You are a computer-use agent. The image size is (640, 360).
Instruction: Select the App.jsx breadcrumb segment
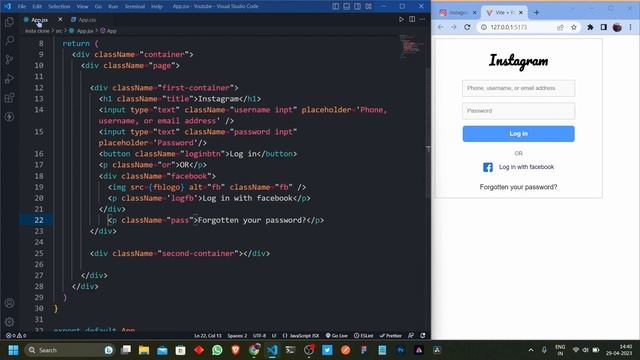coord(82,31)
